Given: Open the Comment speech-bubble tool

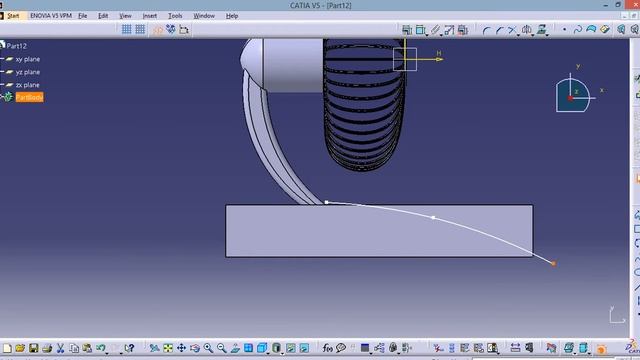Looking at the screenshot, I should [x=341, y=348].
